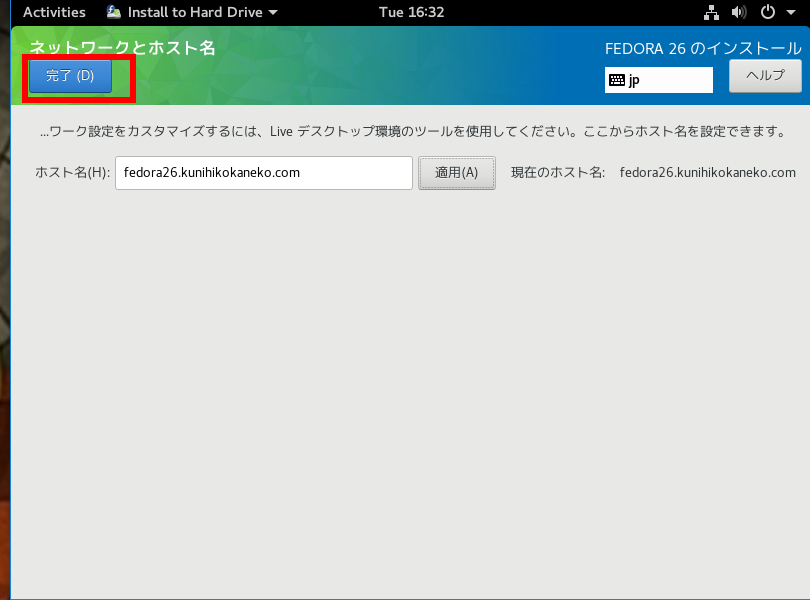Screen dimensions: 810x600
Task: Expand the system menu arrow
Action: [791, 12]
